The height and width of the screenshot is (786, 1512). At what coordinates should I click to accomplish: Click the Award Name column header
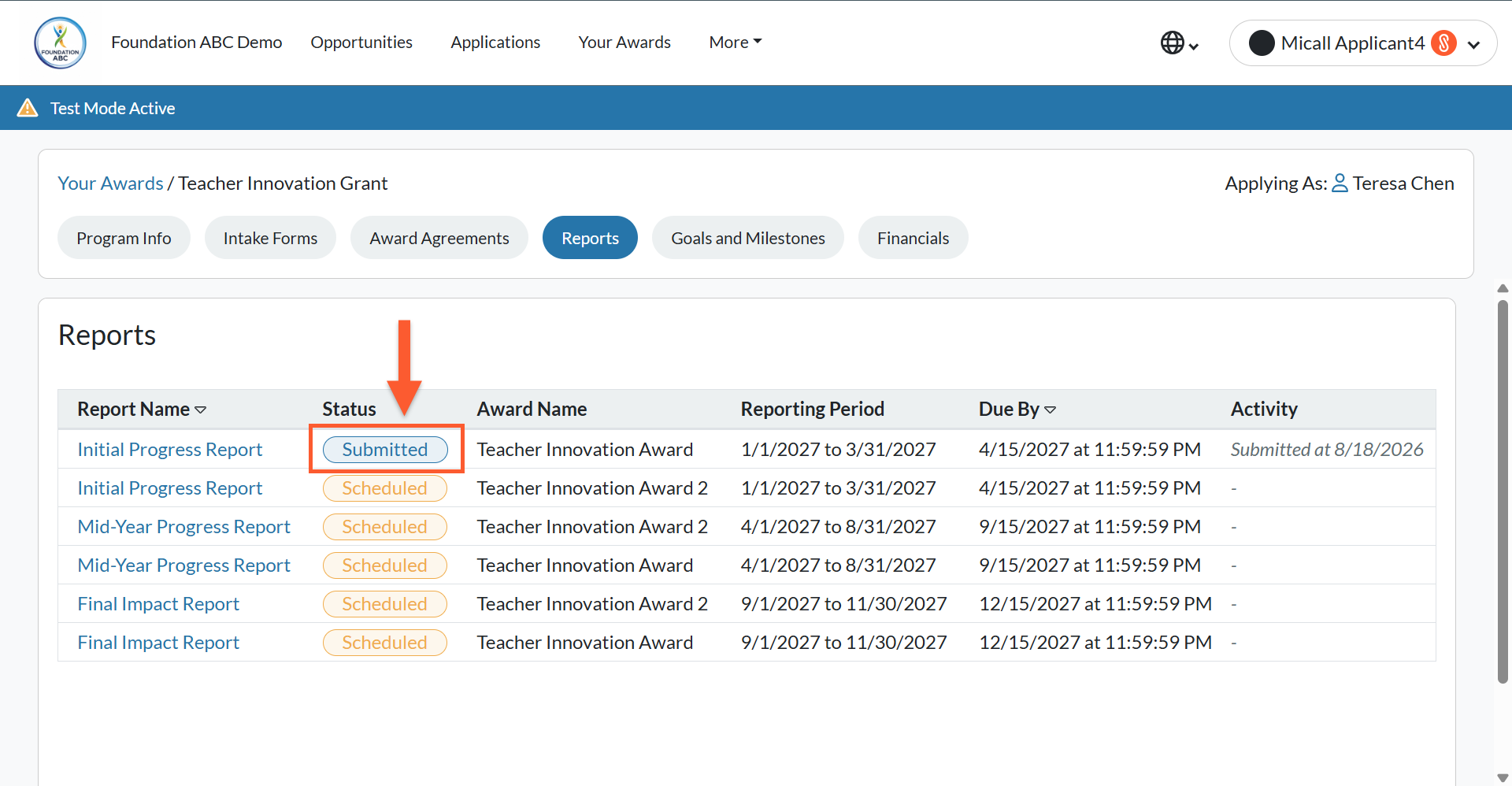coord(532,410)
